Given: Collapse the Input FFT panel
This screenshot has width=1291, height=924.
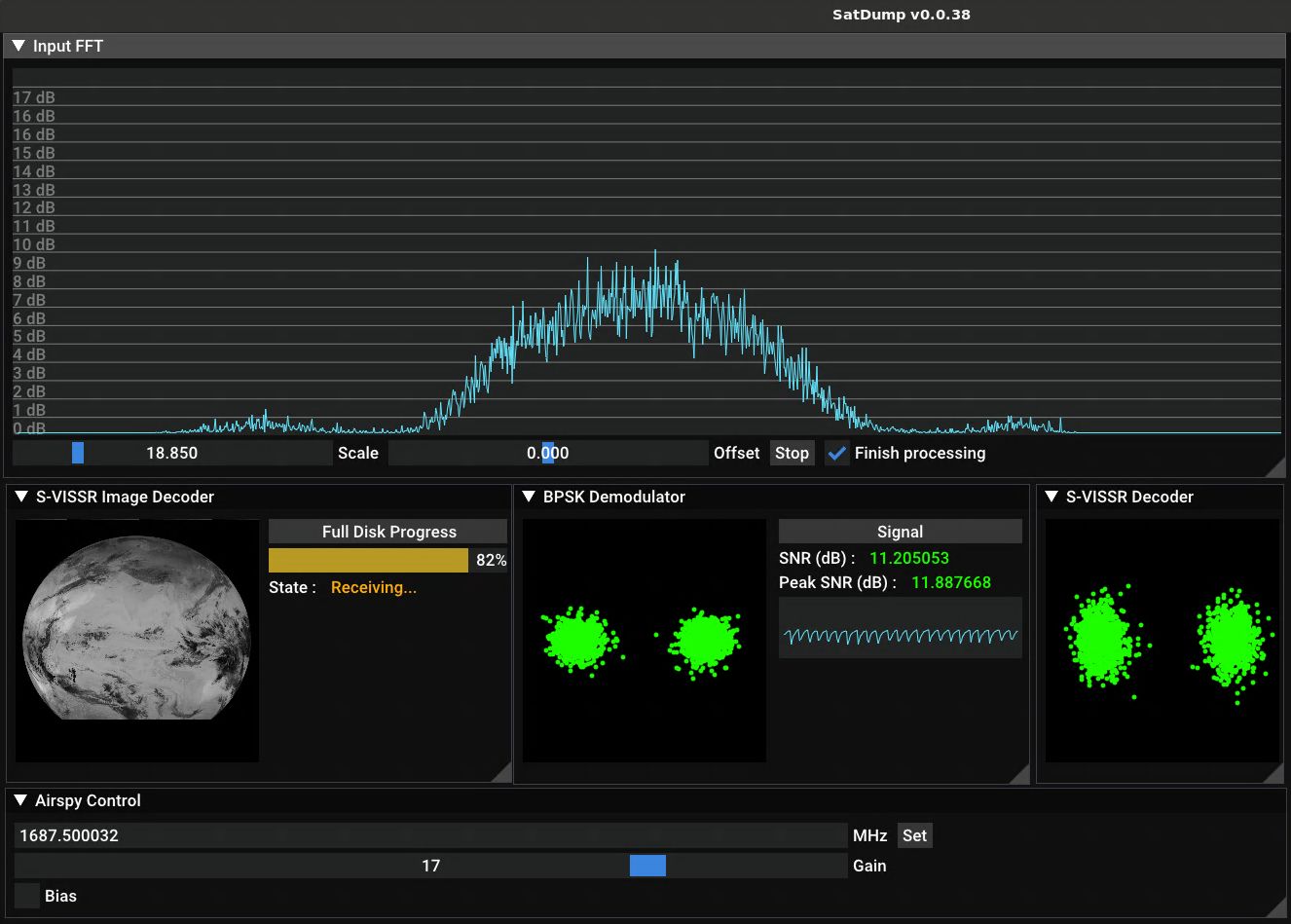Looking at the screenshot, I should point(18,46).
